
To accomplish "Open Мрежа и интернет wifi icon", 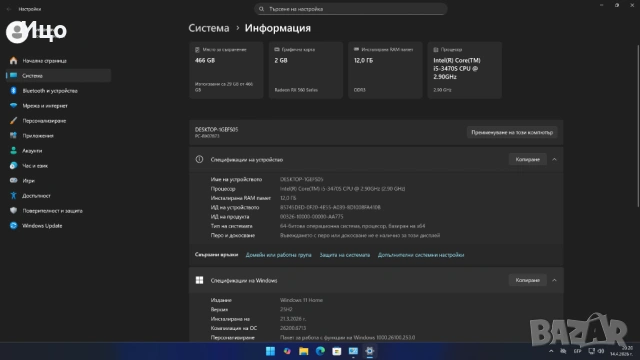I will pyautogui.click(x=13, y=106).
